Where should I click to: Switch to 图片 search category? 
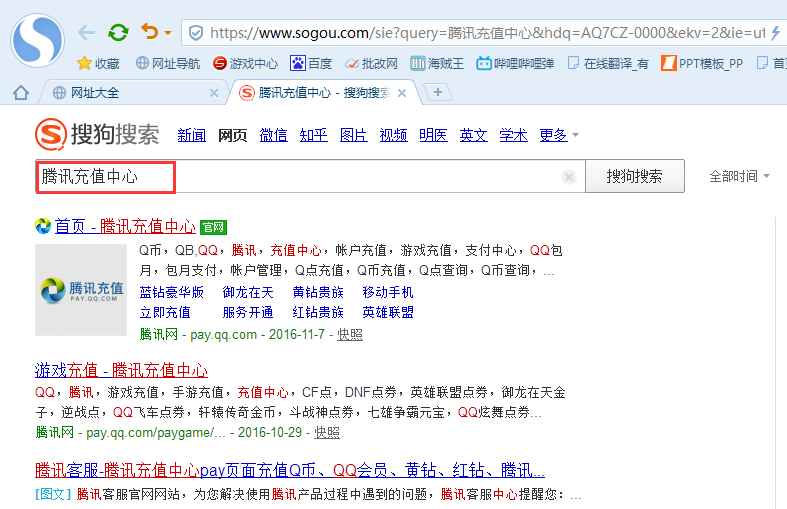point(353,135)
